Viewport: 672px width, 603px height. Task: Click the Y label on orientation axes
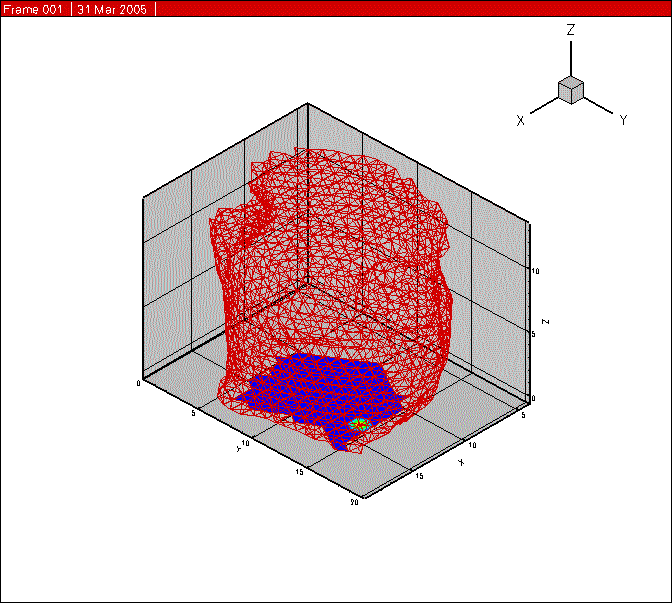[x=623, y=120]
